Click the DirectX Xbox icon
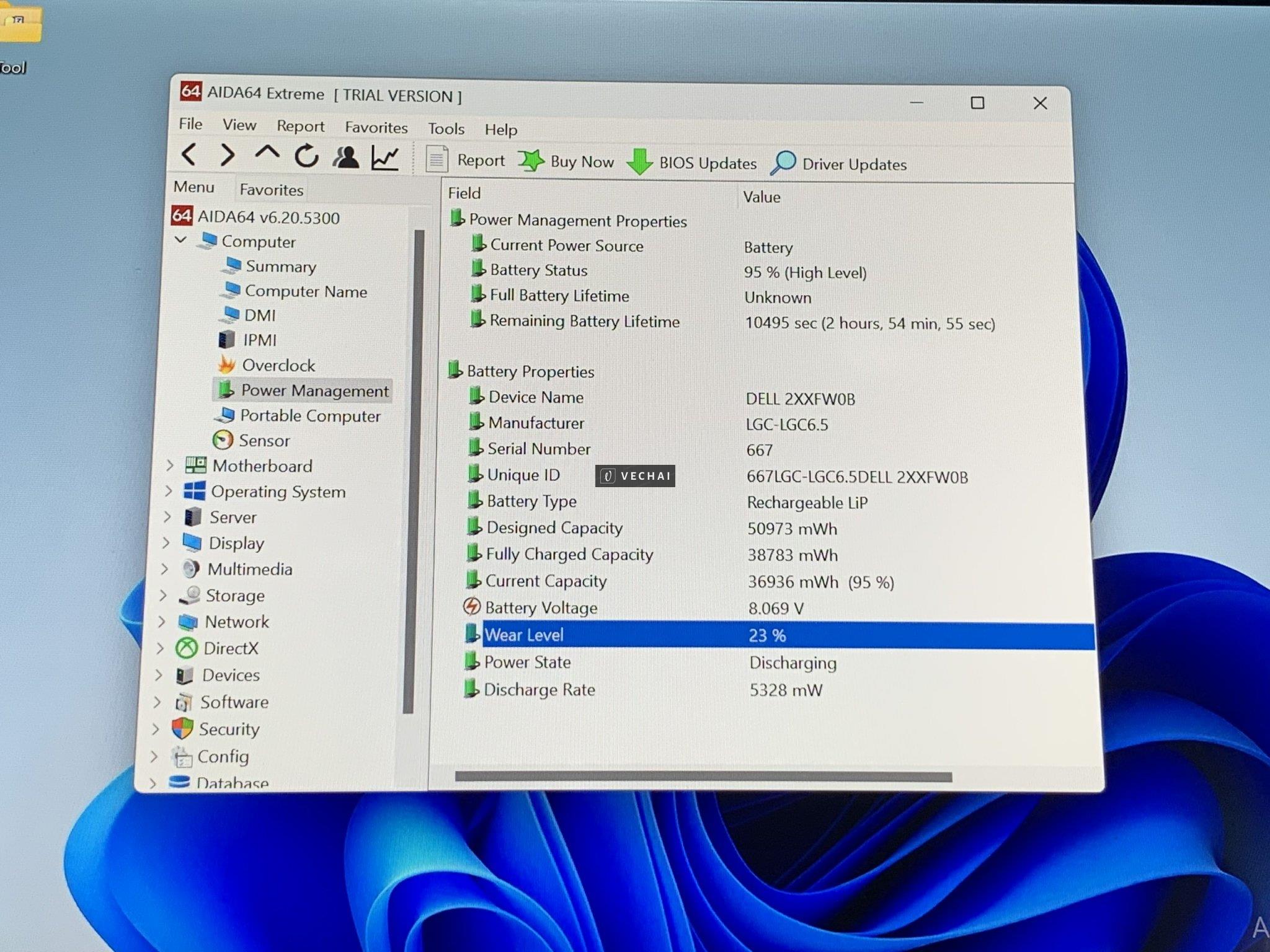The image size is (1270, 952). (186, 648)
